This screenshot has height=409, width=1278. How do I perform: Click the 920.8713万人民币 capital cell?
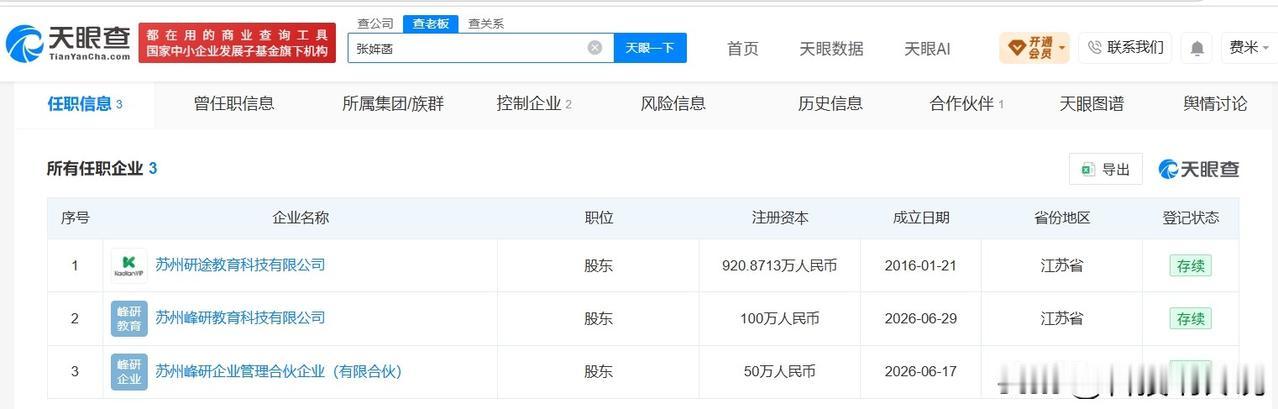pos(780,265)
